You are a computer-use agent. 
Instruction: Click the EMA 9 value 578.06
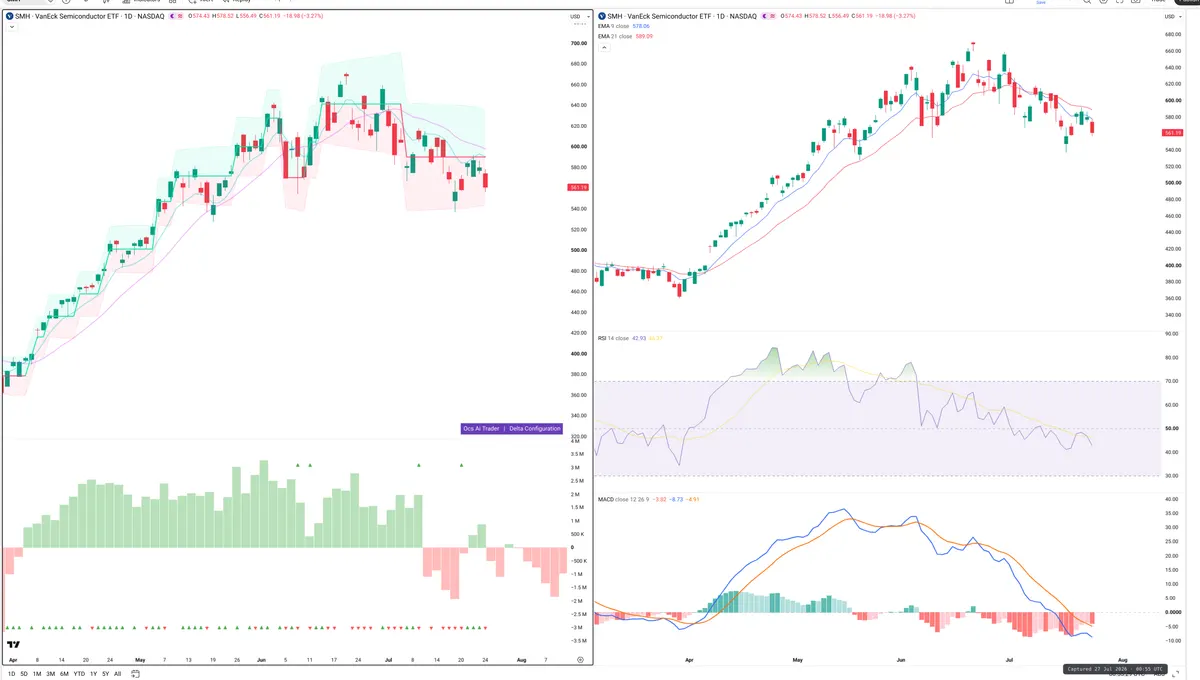[642, 26]
